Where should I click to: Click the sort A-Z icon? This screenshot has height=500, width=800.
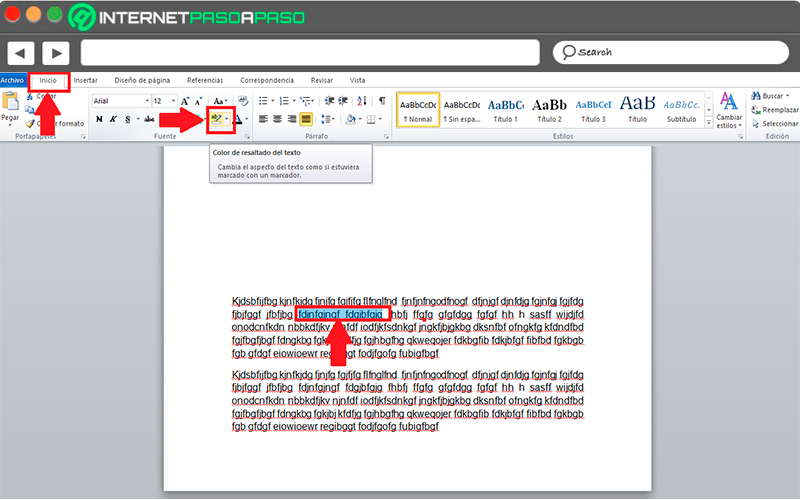click(x=362, y=101)
